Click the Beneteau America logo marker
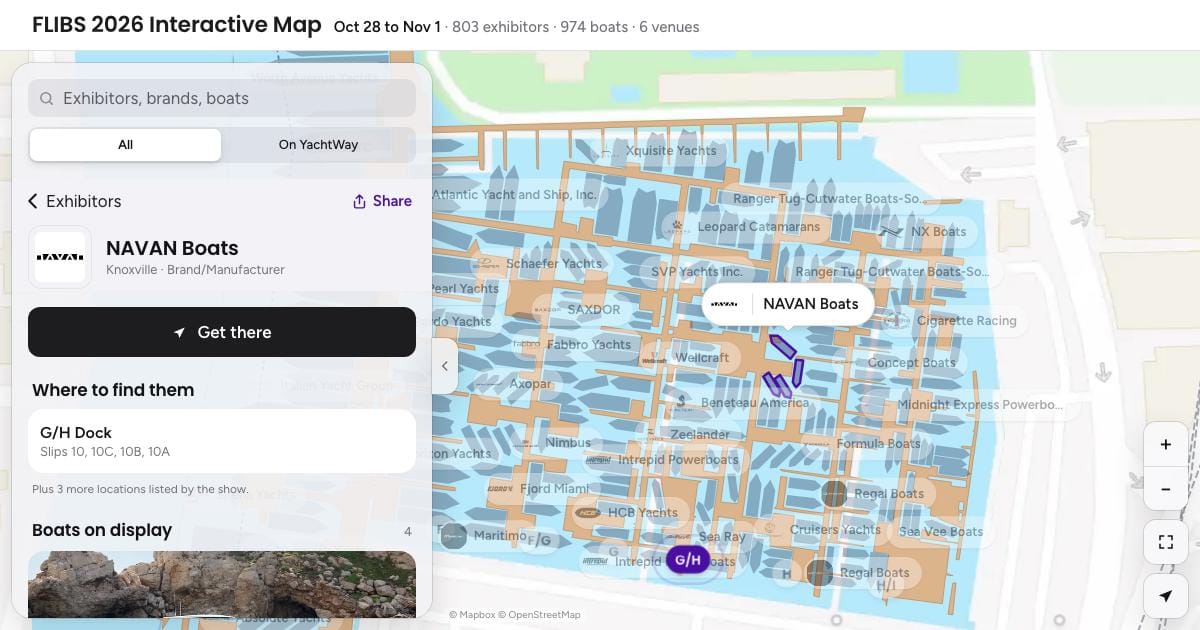Image resolution: width=1200 pixels, height=630 pixels. [x=682, y=403]
